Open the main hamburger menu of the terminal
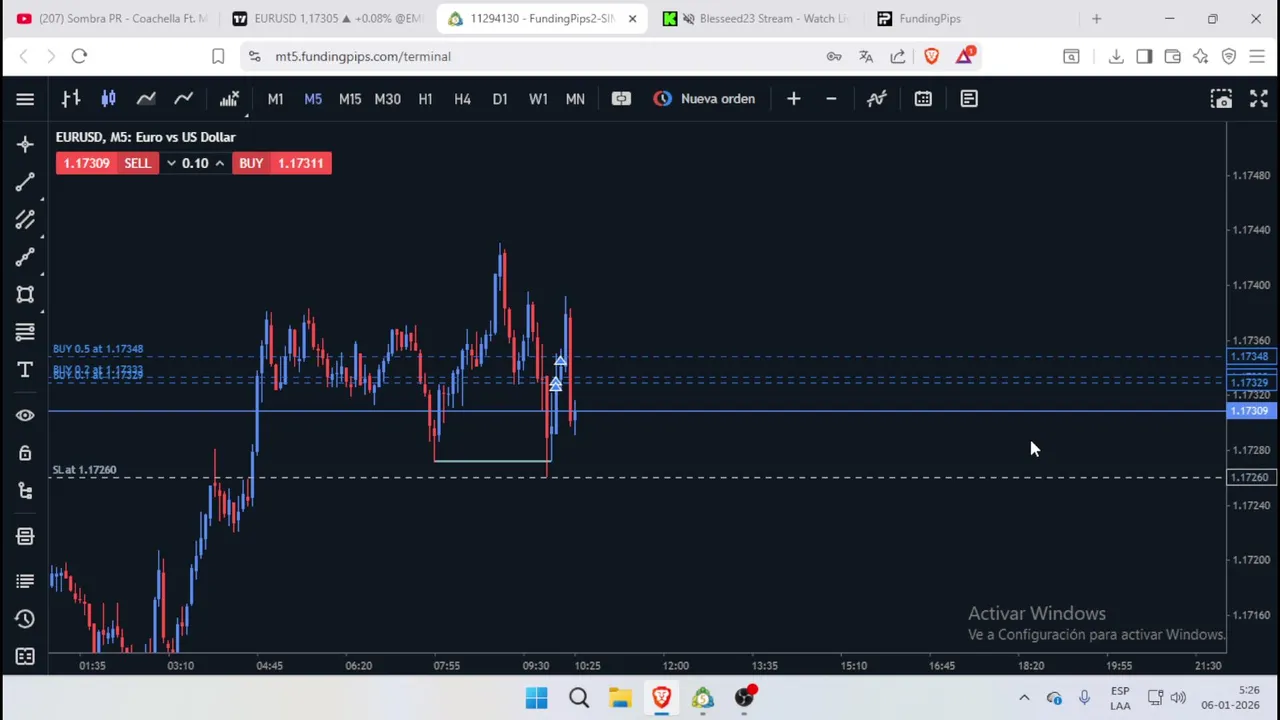Screen dimensions: 1280x720 point(25,99)
